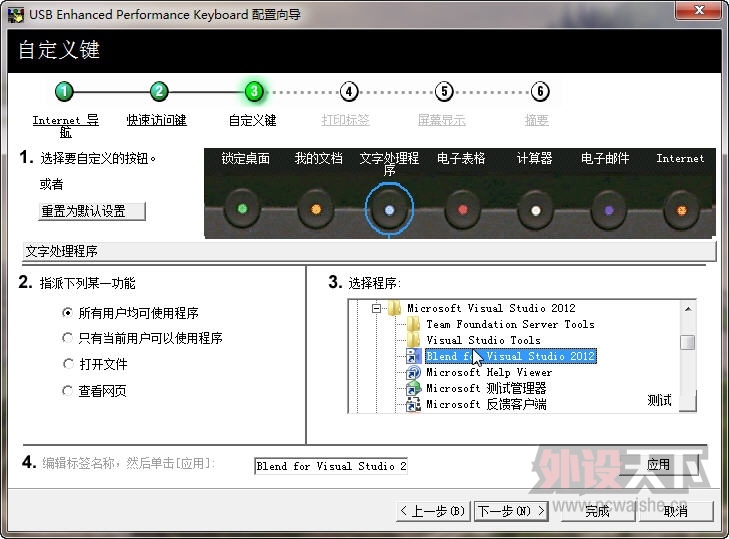Select the 我的文档 orange keyboard button
This screenshot has width=729, height=539.
point(316,209)
